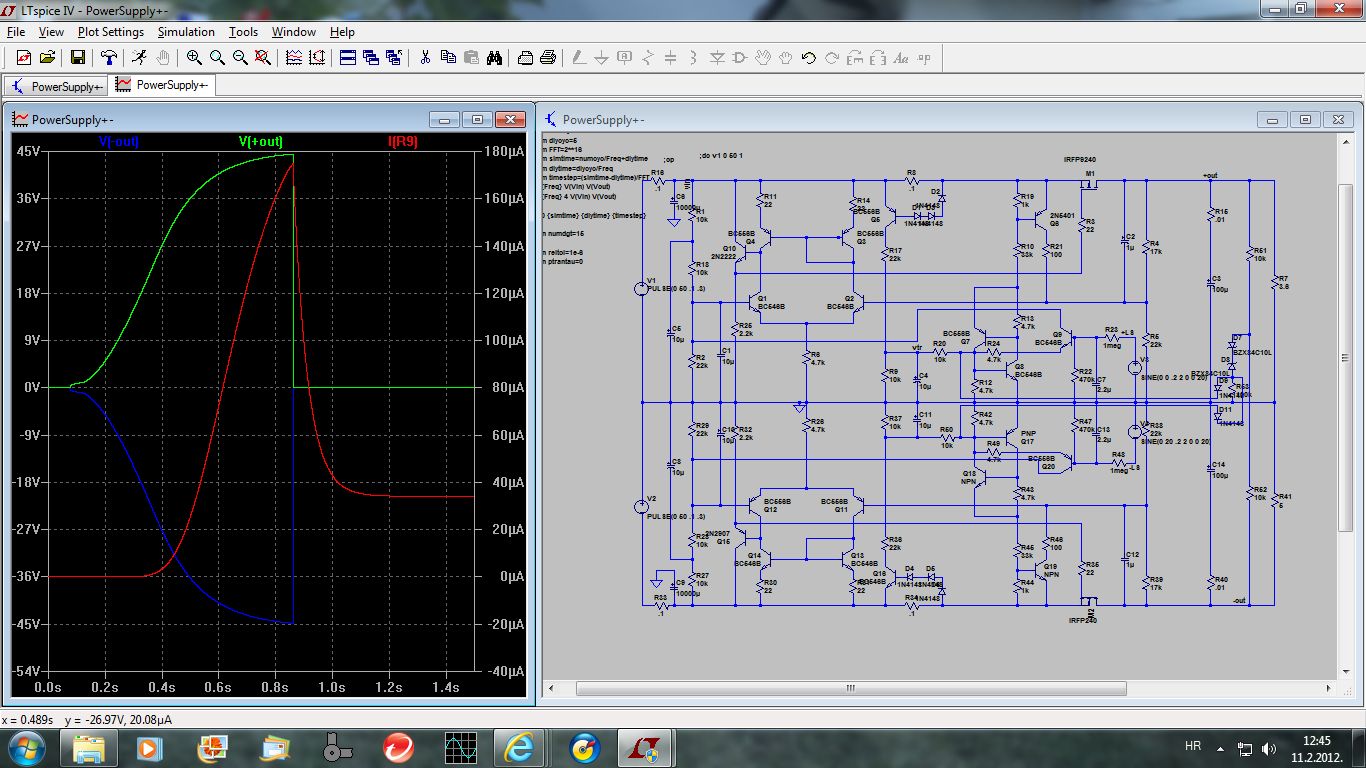Open the Help menu
The height and width of the screenshot is (768, 1366).
(342, 32)
